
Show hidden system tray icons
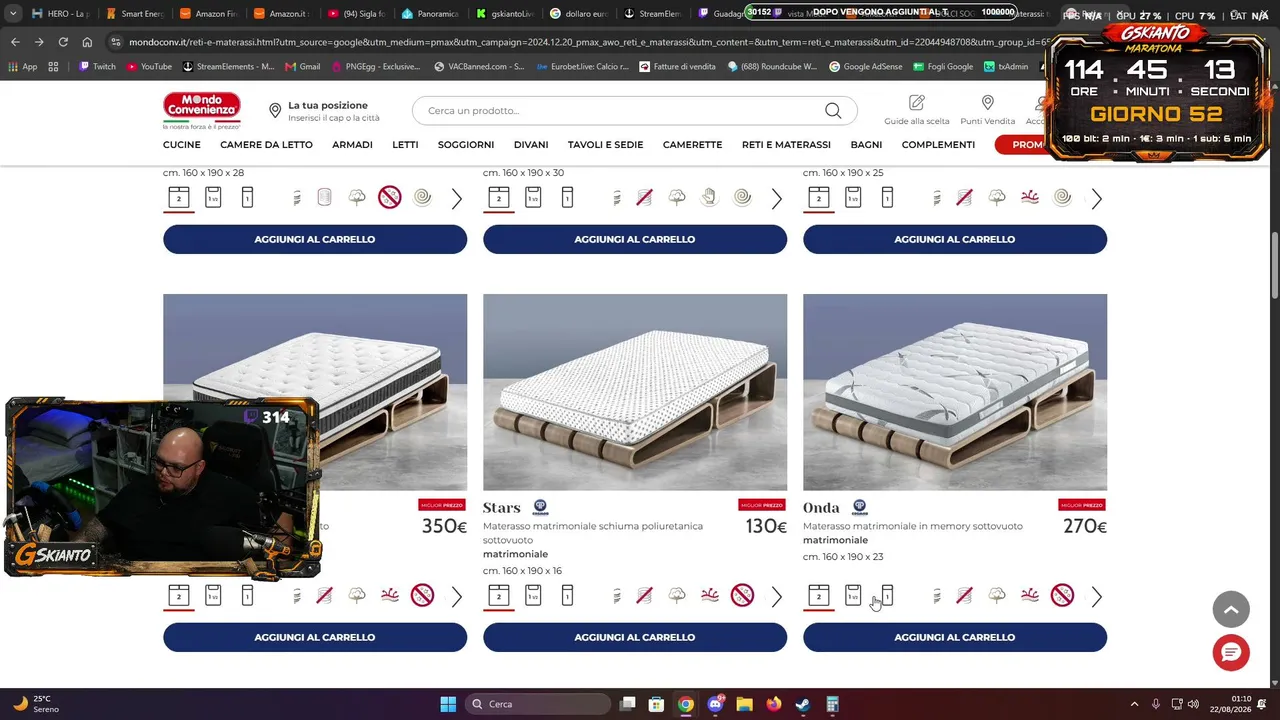1134,704
